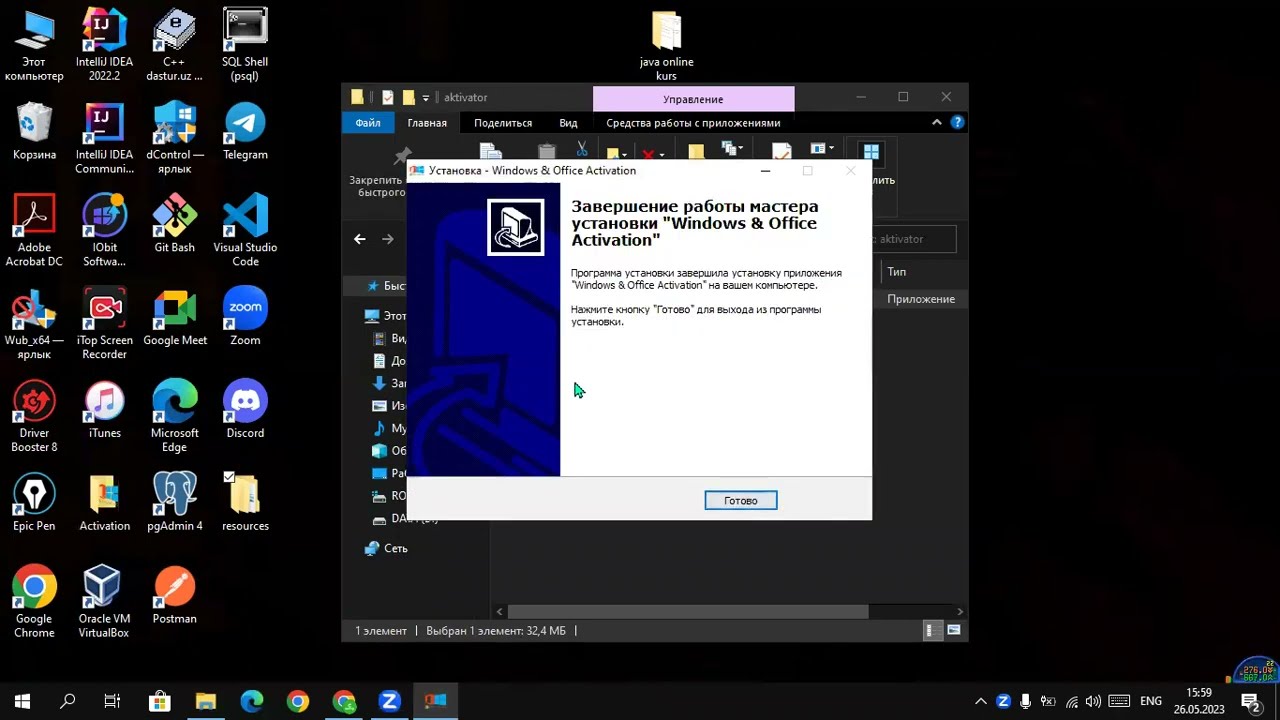Open Epic Pen desktop icon
Screen dimensions: 1280x720
(34, 504)
